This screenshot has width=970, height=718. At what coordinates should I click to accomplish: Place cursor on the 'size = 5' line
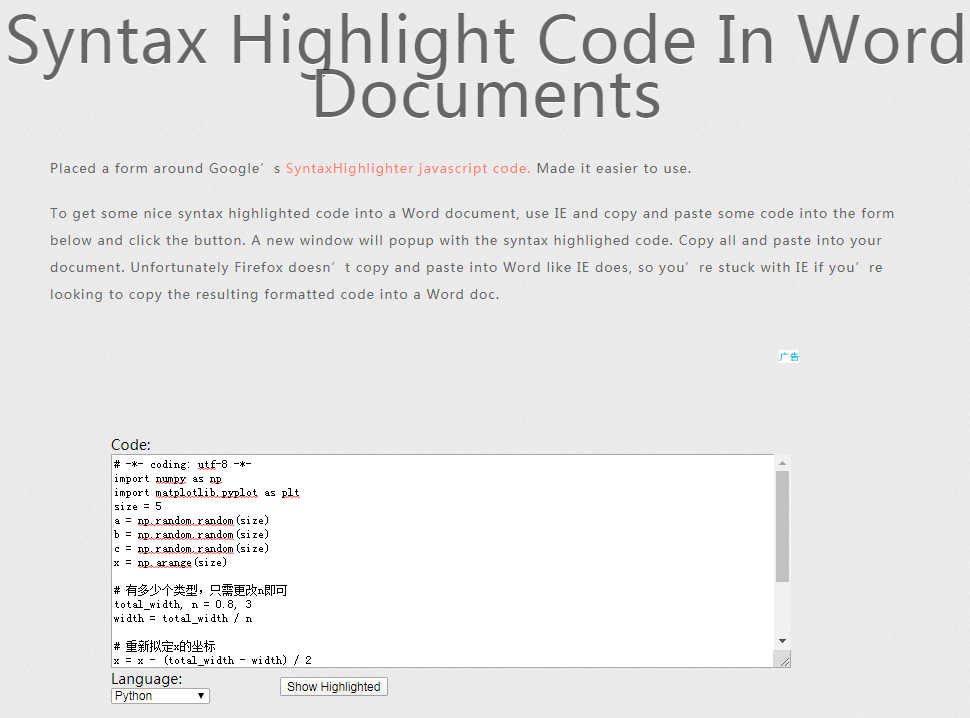click(x=140, y=506)
